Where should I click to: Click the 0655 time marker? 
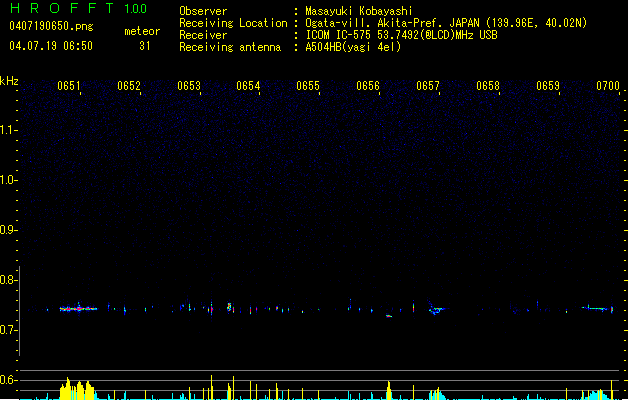tap(308, 86)
